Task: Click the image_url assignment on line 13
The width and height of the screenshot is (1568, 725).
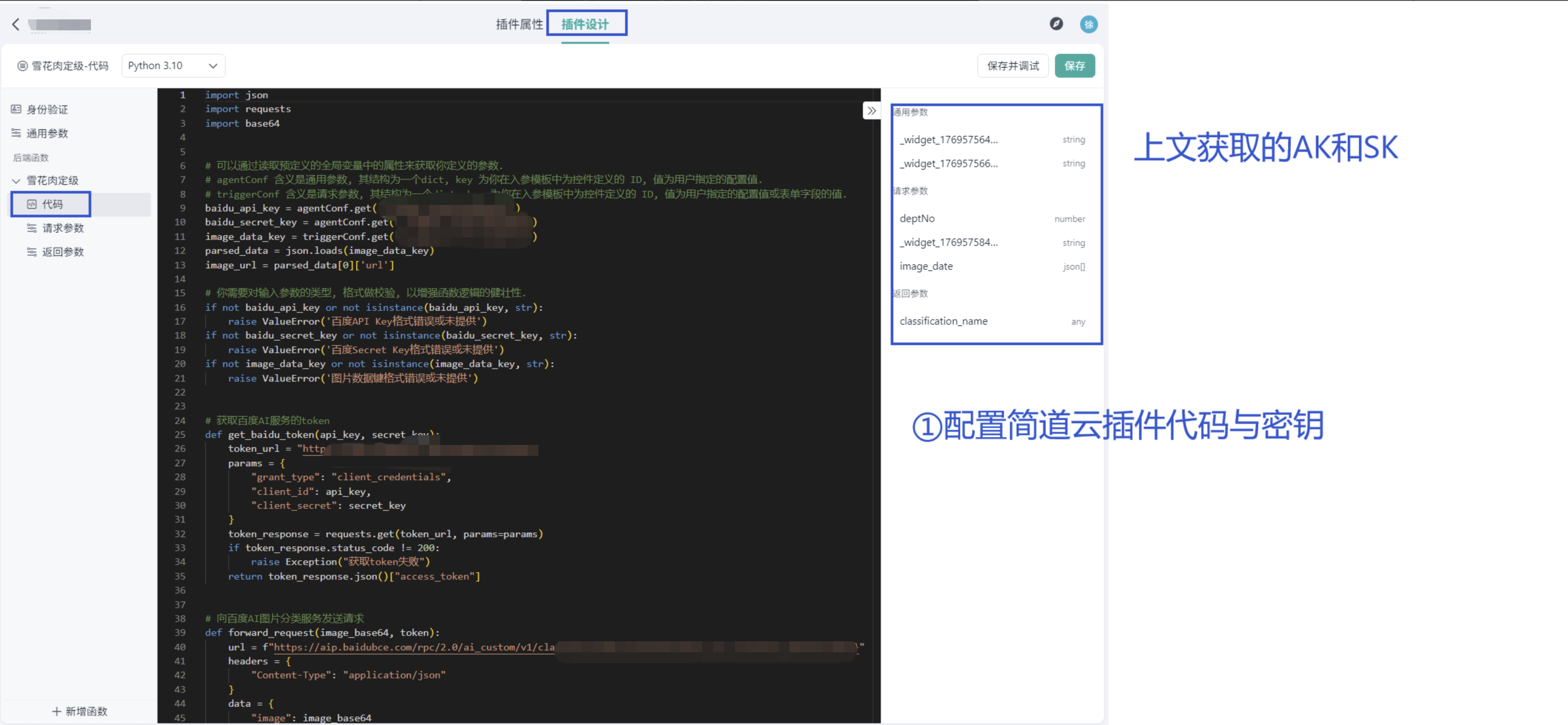Action: click(x=300, y=266)
